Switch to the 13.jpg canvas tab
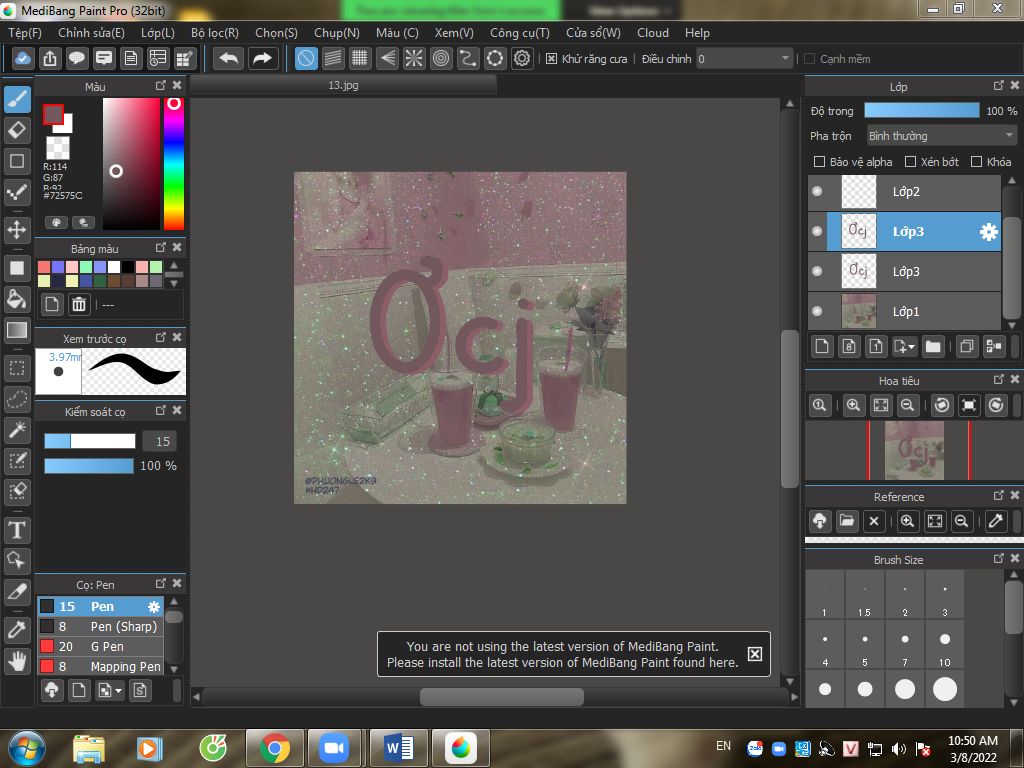Image resolution: width=1024 pixels, height=768 pixels. [344, 85]
